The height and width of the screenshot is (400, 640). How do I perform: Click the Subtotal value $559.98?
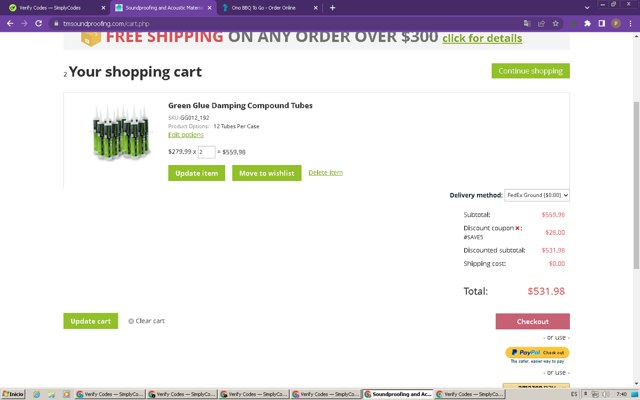(x=553, y=215)
